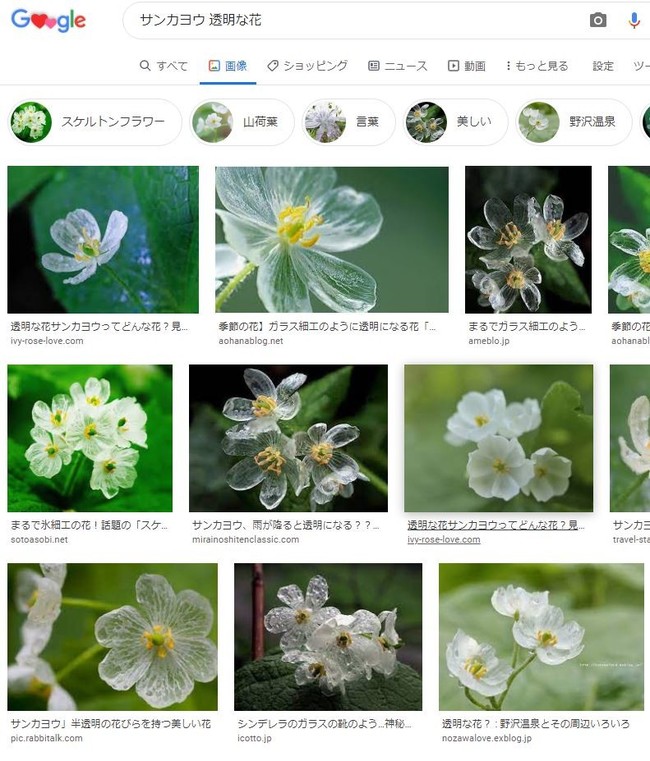
Task: Click the 野沢温泉 chip thumbnail
Action: pyautogui.click(x=539, y=122)
